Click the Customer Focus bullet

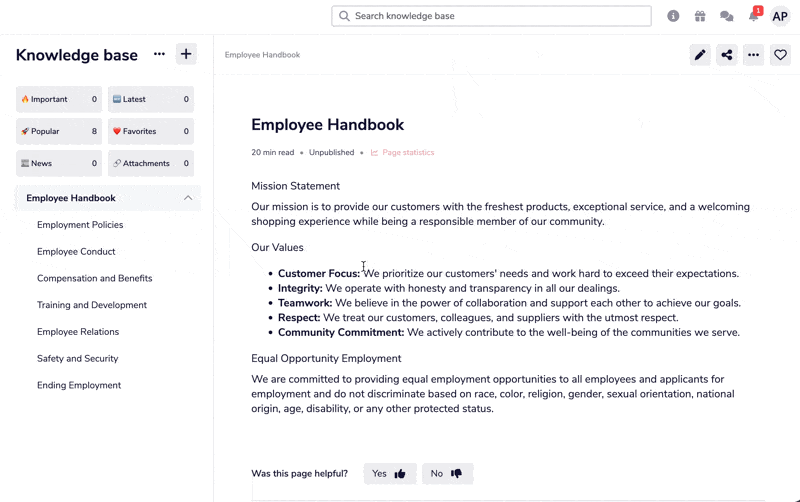click(508, 273)
